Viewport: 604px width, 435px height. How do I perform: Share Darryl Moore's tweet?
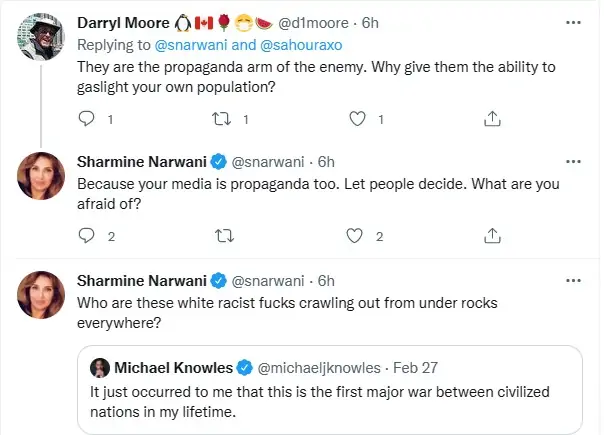click(492, 118)
